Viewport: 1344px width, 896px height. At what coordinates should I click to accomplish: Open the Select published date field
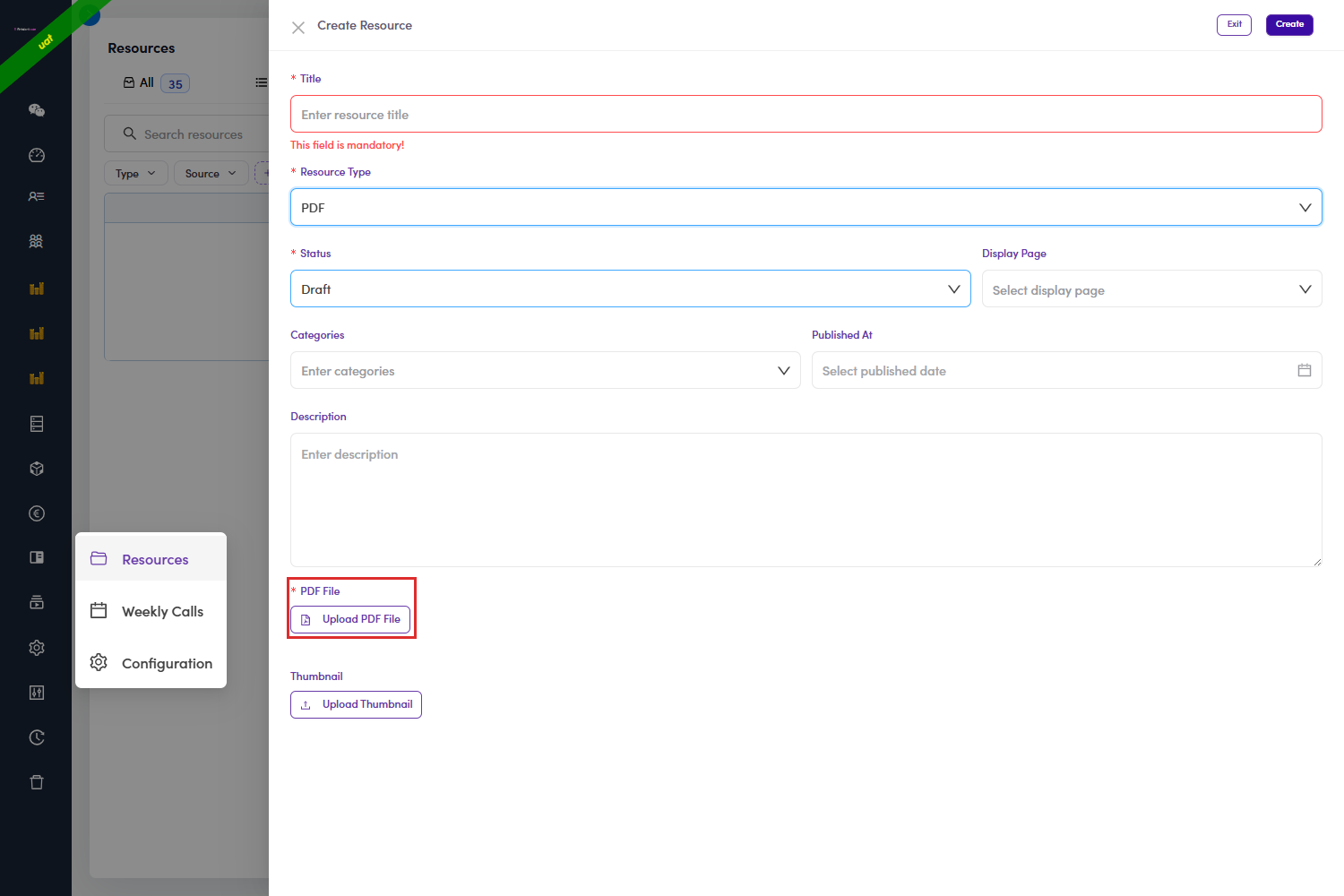click(x=1067, y=370)
